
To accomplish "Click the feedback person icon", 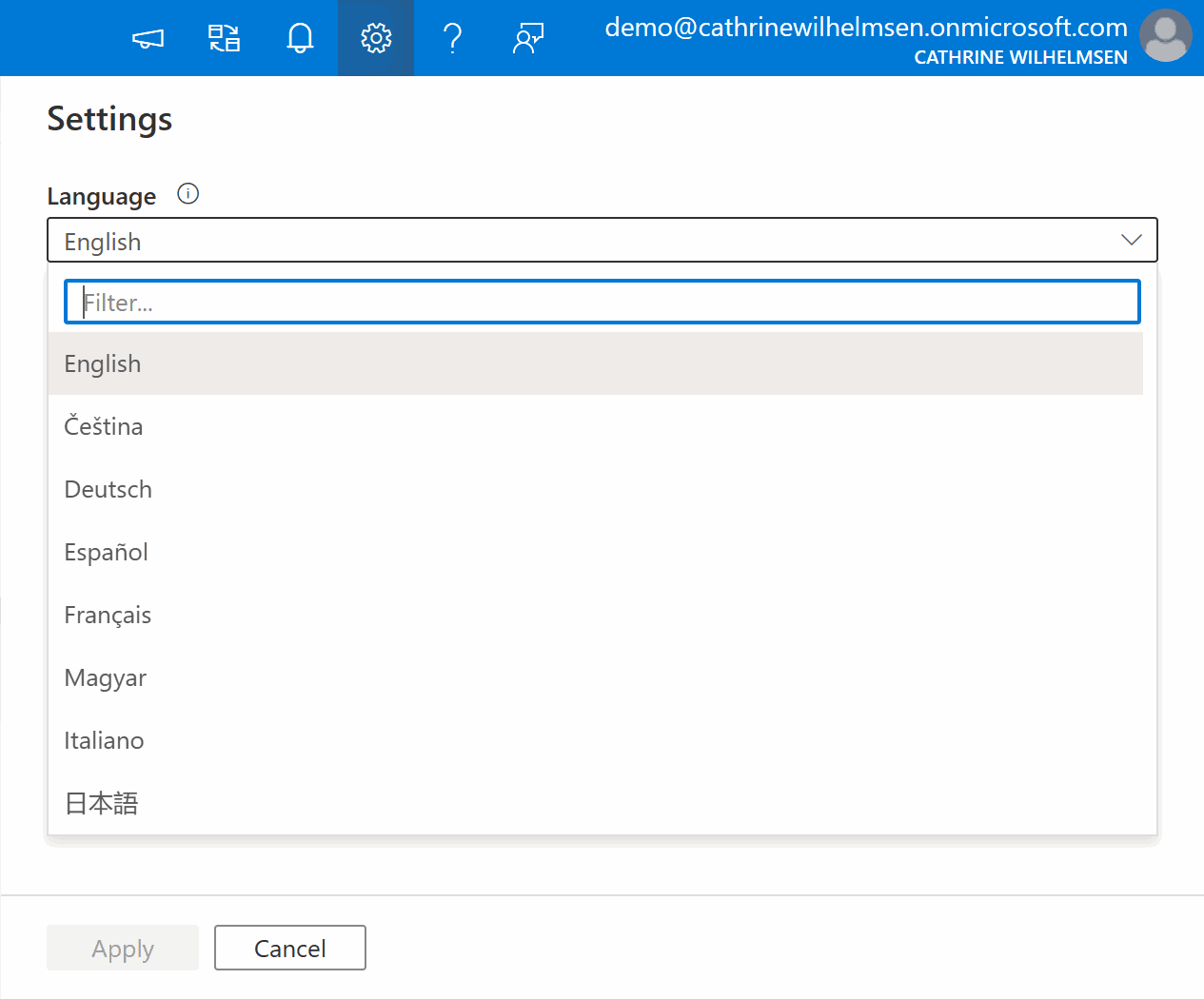I will tap(528, 38).
